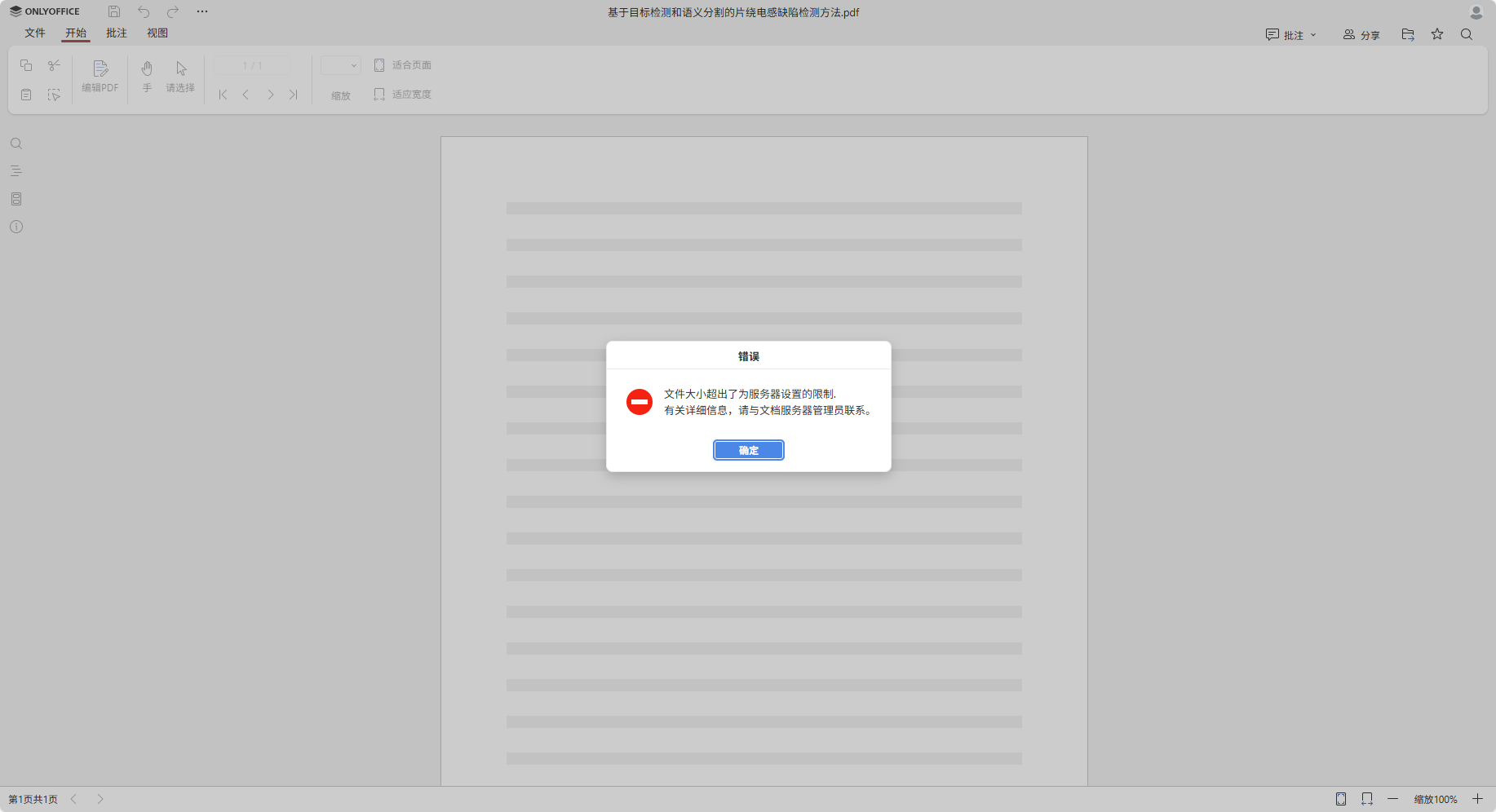This screenshot has width=1496, height=812.
Task: Click the 确定 button in error dialog
Action: click(748, 450)
